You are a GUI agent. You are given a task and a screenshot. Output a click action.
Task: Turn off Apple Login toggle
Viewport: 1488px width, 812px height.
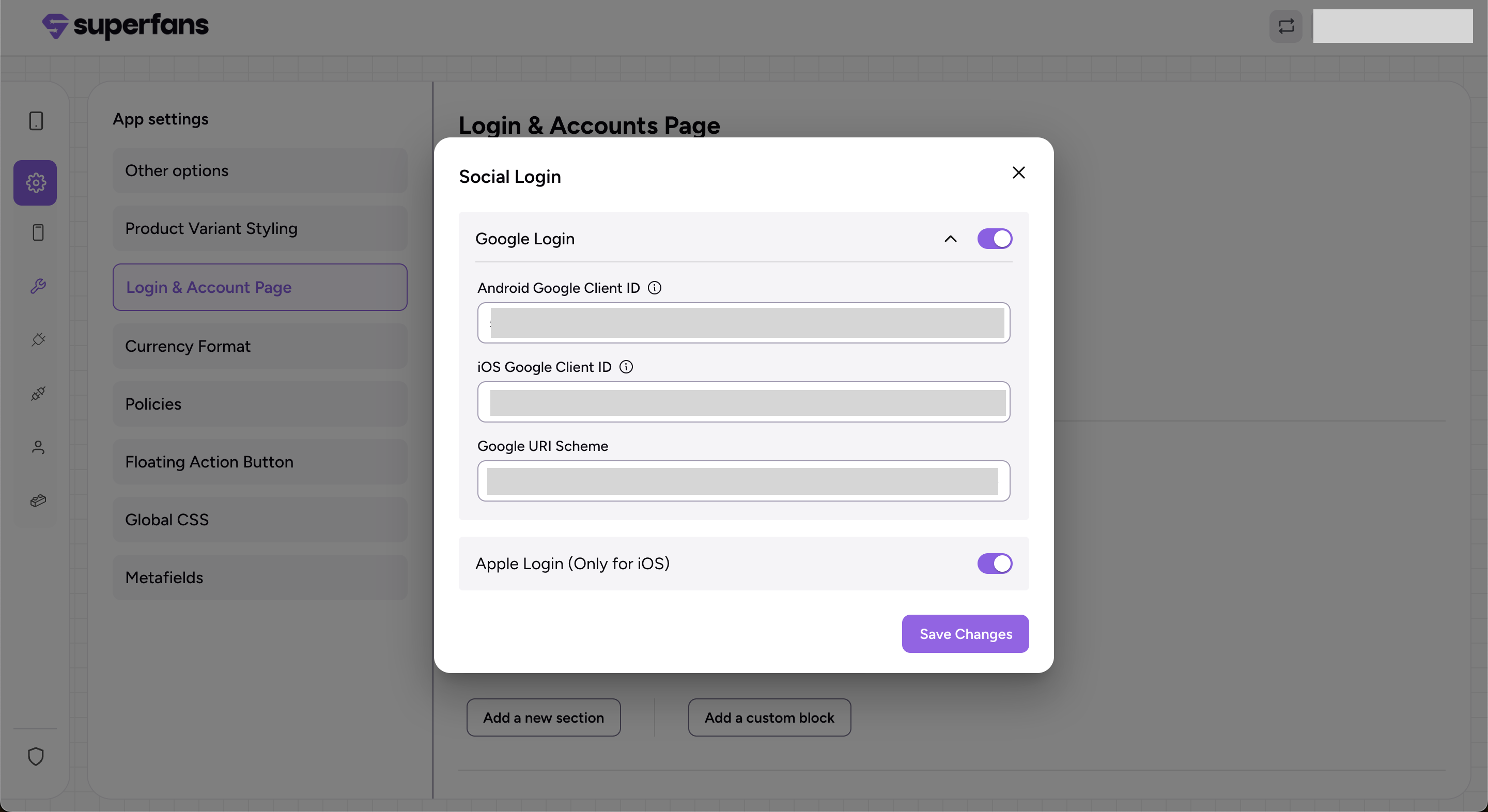pyautogui.click(x=994, y=564)
